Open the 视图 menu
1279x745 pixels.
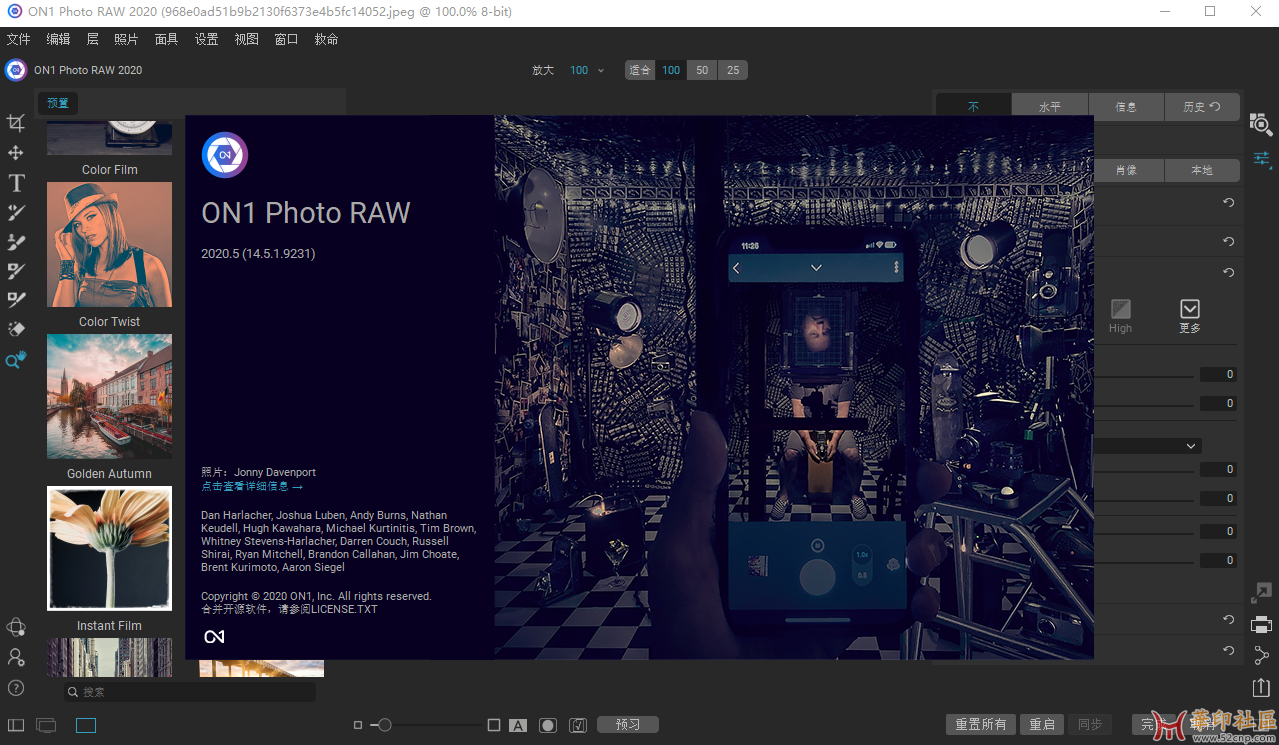(246, 39)
